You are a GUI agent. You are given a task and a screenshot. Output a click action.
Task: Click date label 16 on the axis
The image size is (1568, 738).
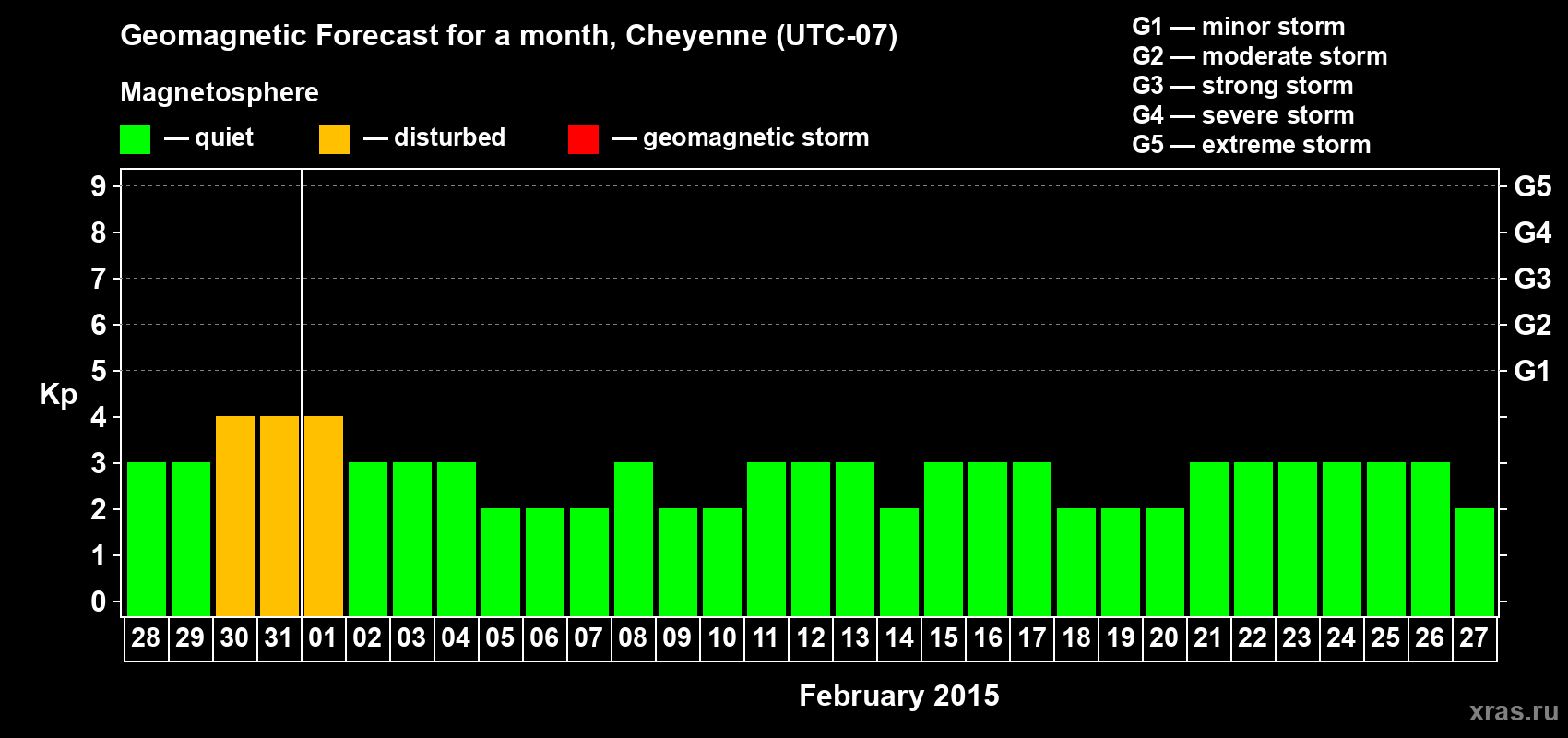987,637
